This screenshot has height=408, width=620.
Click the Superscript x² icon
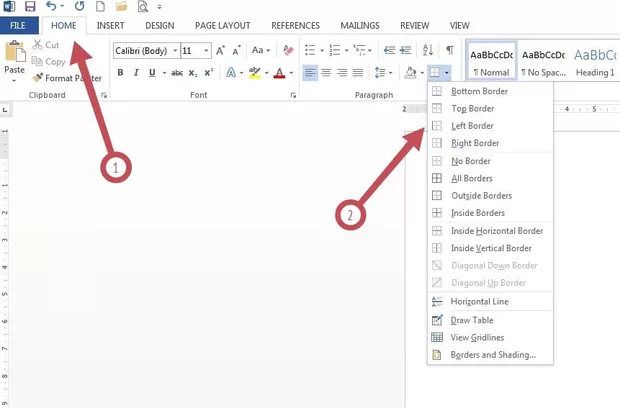208,73
